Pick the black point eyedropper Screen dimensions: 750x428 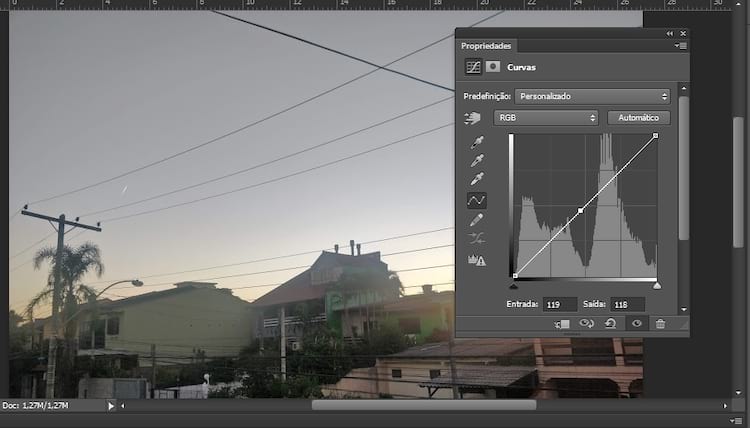click(476, 142)
